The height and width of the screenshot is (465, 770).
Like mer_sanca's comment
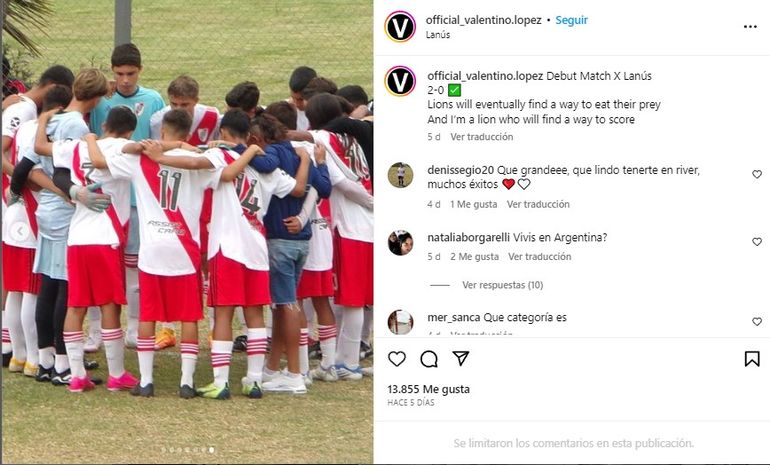(x=757, y=322)
